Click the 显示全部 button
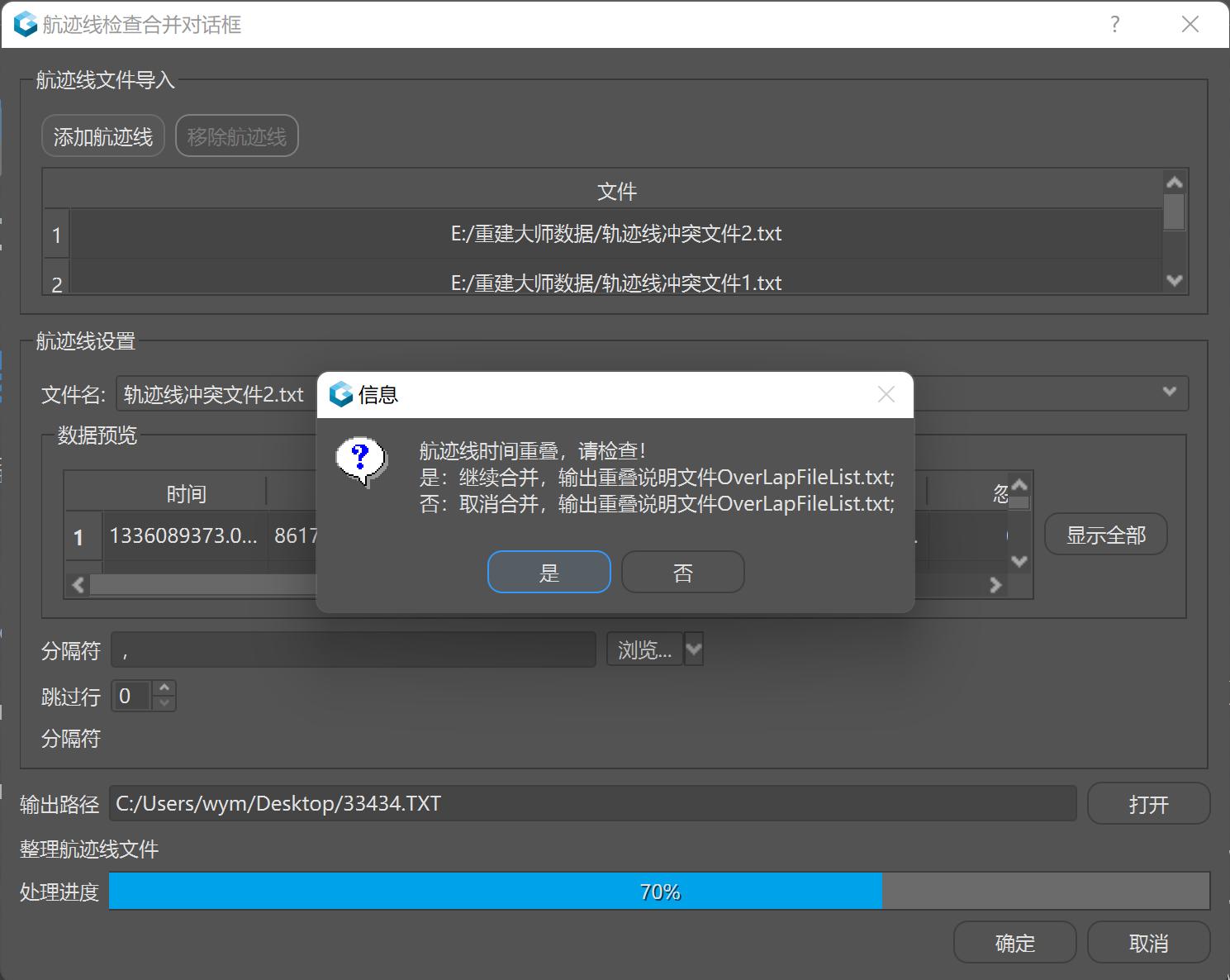This screenshot has height=980, width=1230. (x=1106, y=535)
